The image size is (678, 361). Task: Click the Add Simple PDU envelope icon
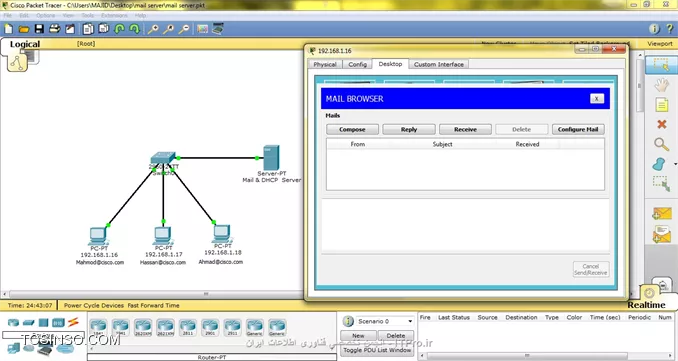pos(662,214)
